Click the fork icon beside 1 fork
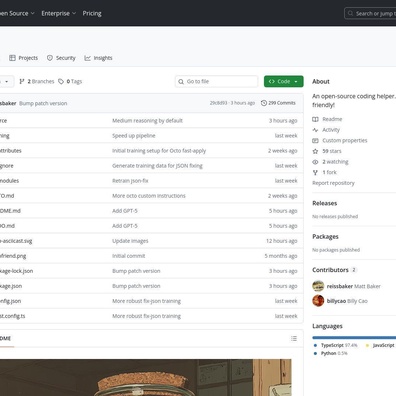The width and height of the screenshot is (396, 396). click(315, 172)
